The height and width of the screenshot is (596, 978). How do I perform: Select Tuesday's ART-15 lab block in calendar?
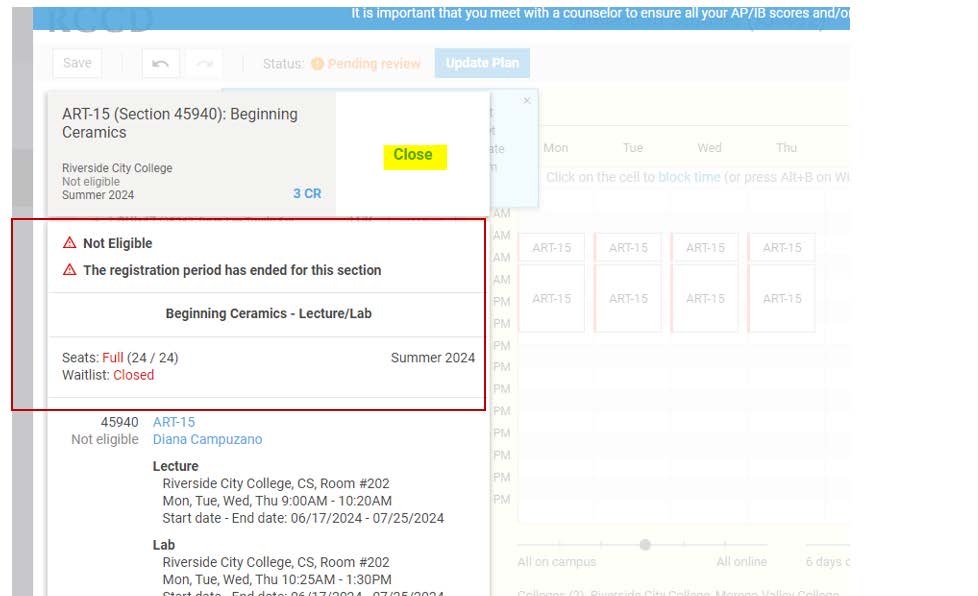(628, 299)
